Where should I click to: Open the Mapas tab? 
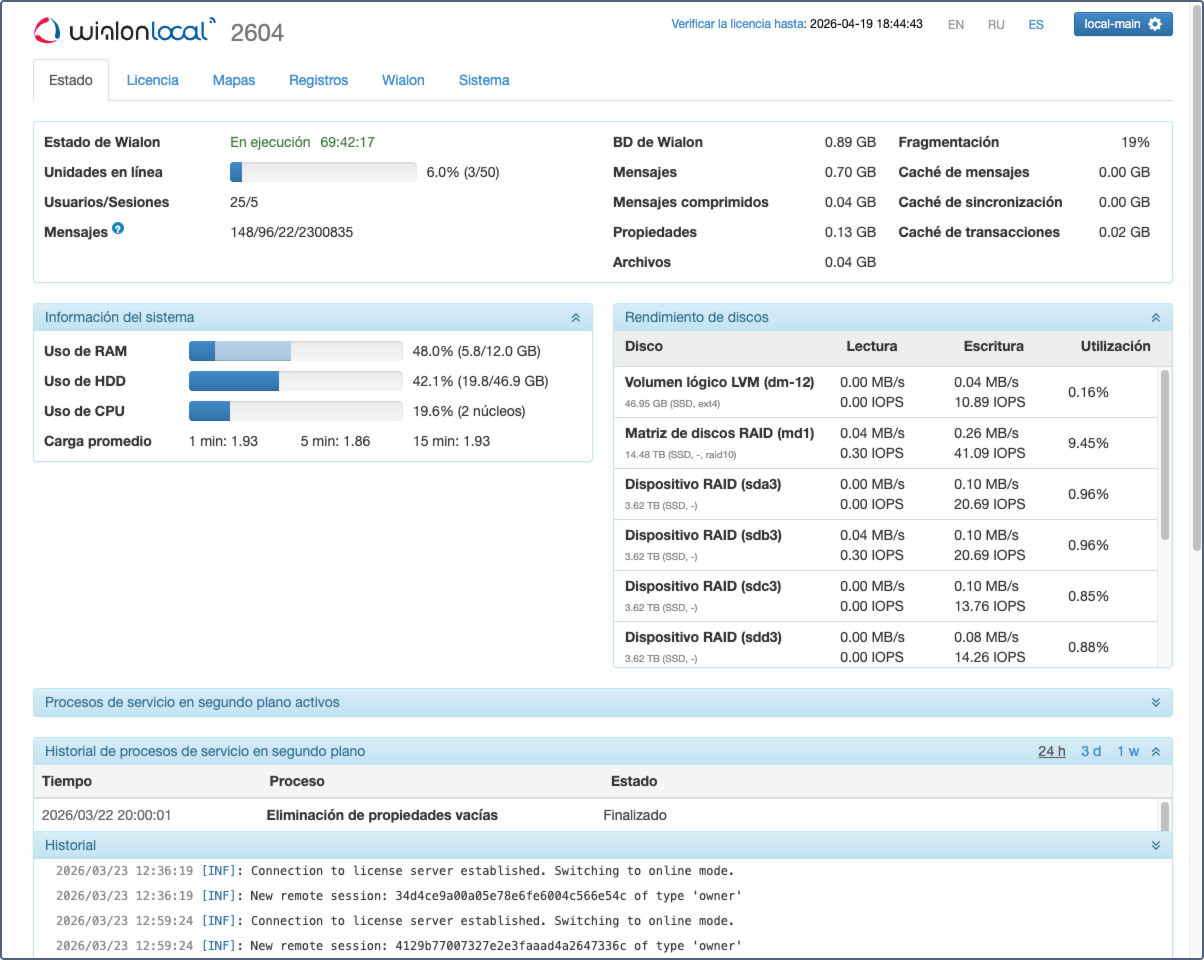click(x=233, y=80)
